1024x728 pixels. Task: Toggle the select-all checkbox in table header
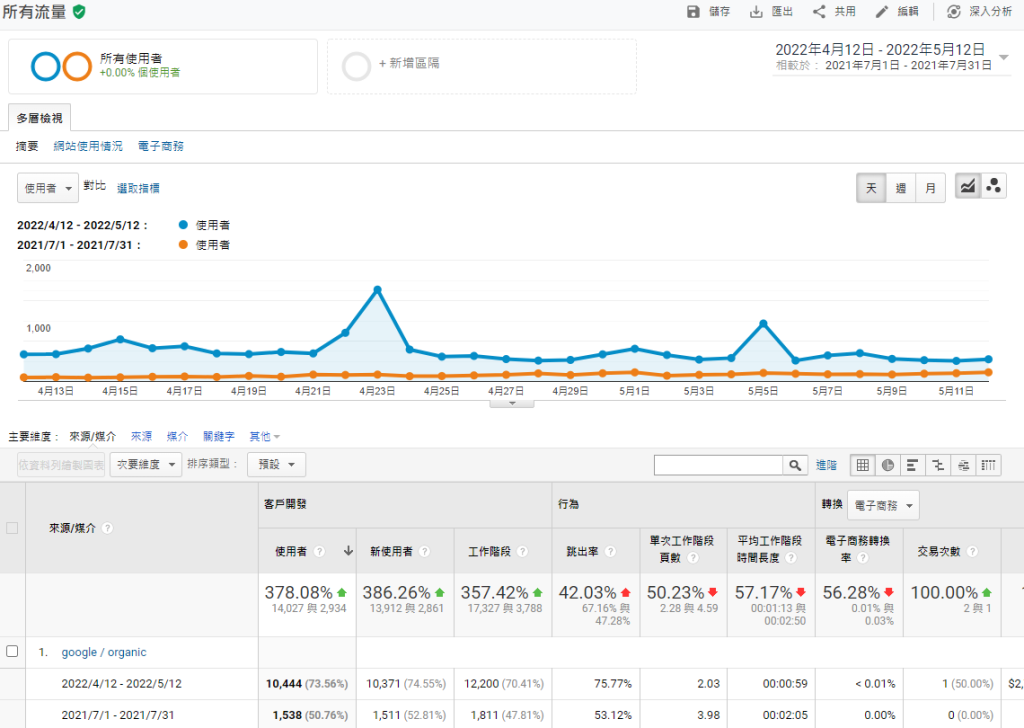click(x=12, y=528)
